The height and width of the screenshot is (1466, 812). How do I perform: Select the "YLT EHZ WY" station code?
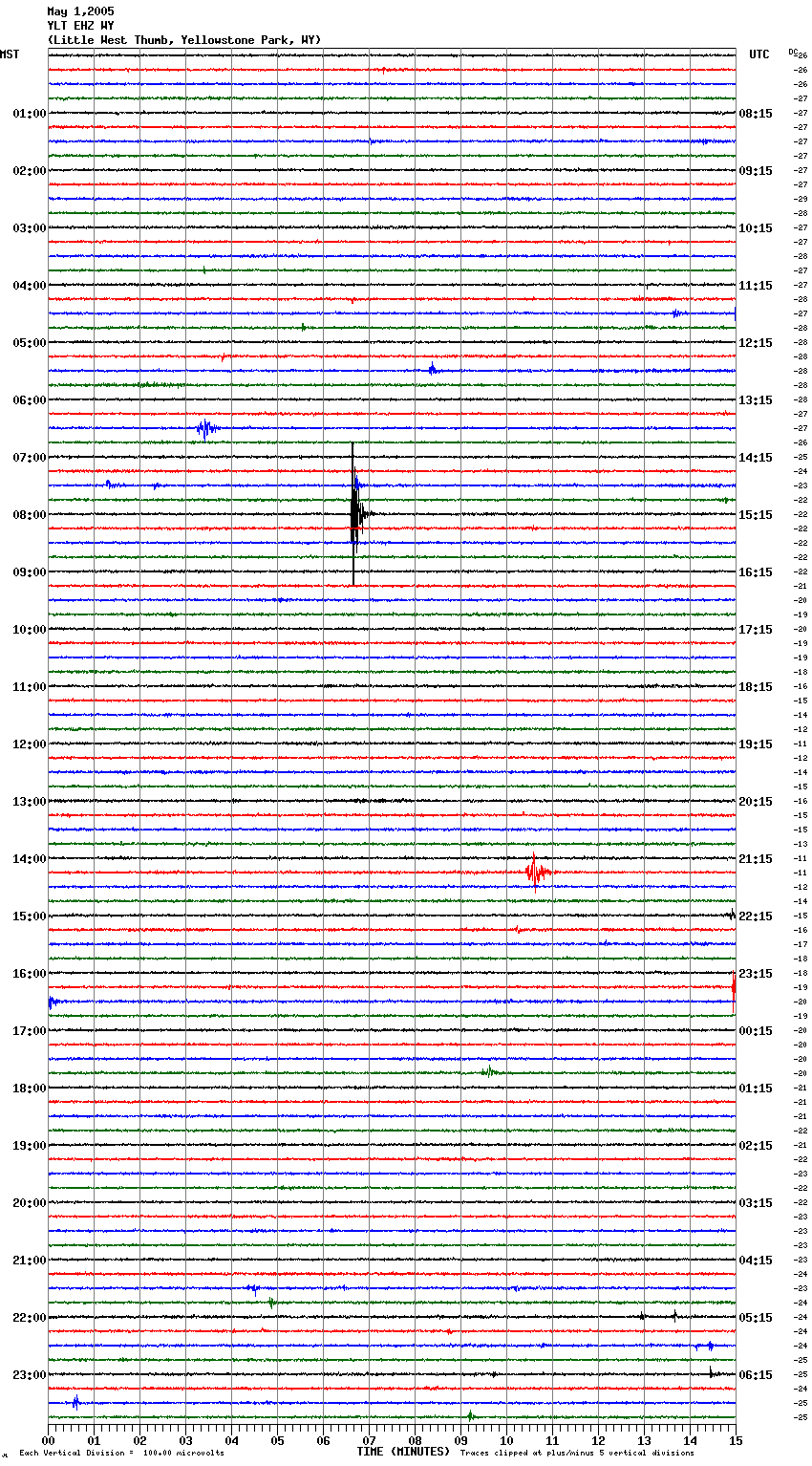[80, 26]
